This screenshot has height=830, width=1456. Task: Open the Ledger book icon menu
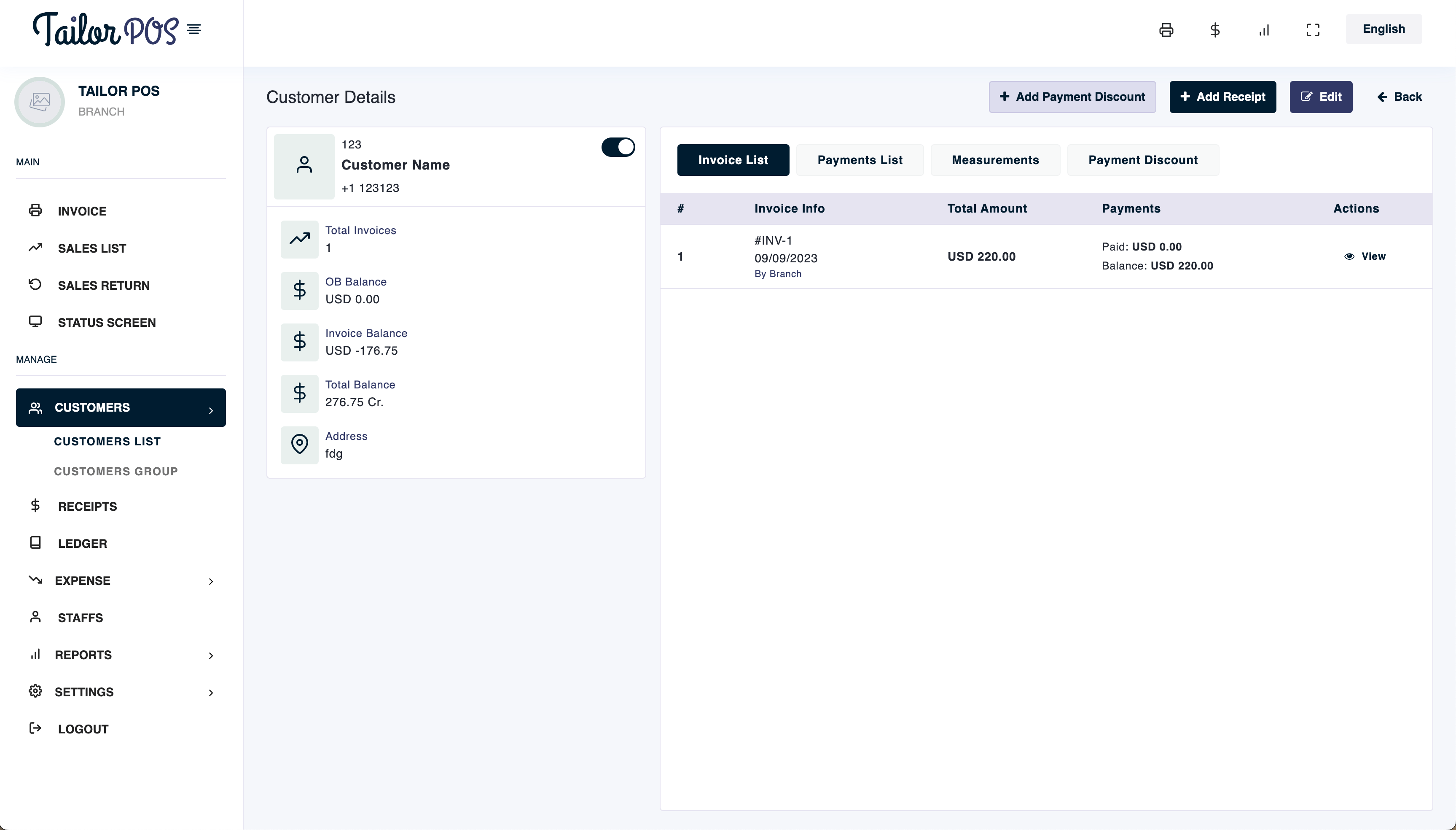(x=35, y=543)
